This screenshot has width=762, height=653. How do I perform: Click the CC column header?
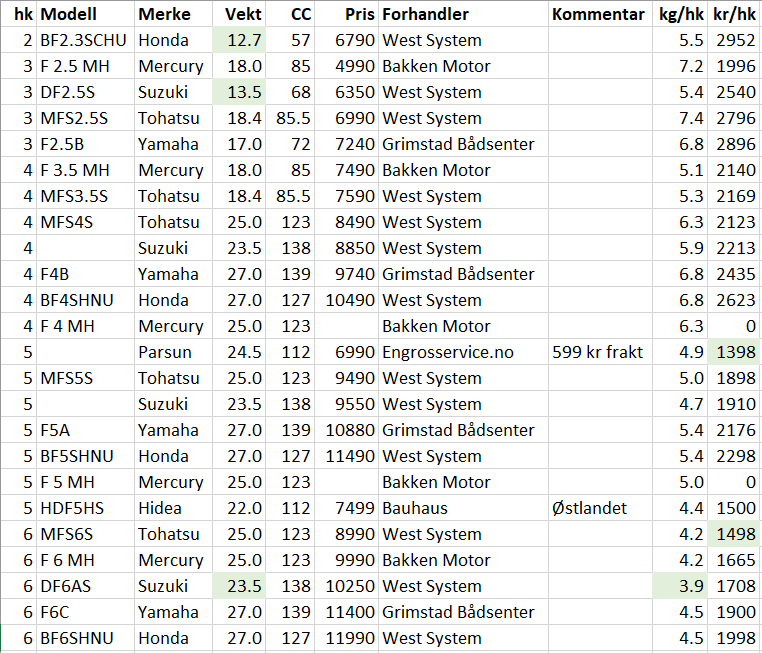(x=290, y=14)
